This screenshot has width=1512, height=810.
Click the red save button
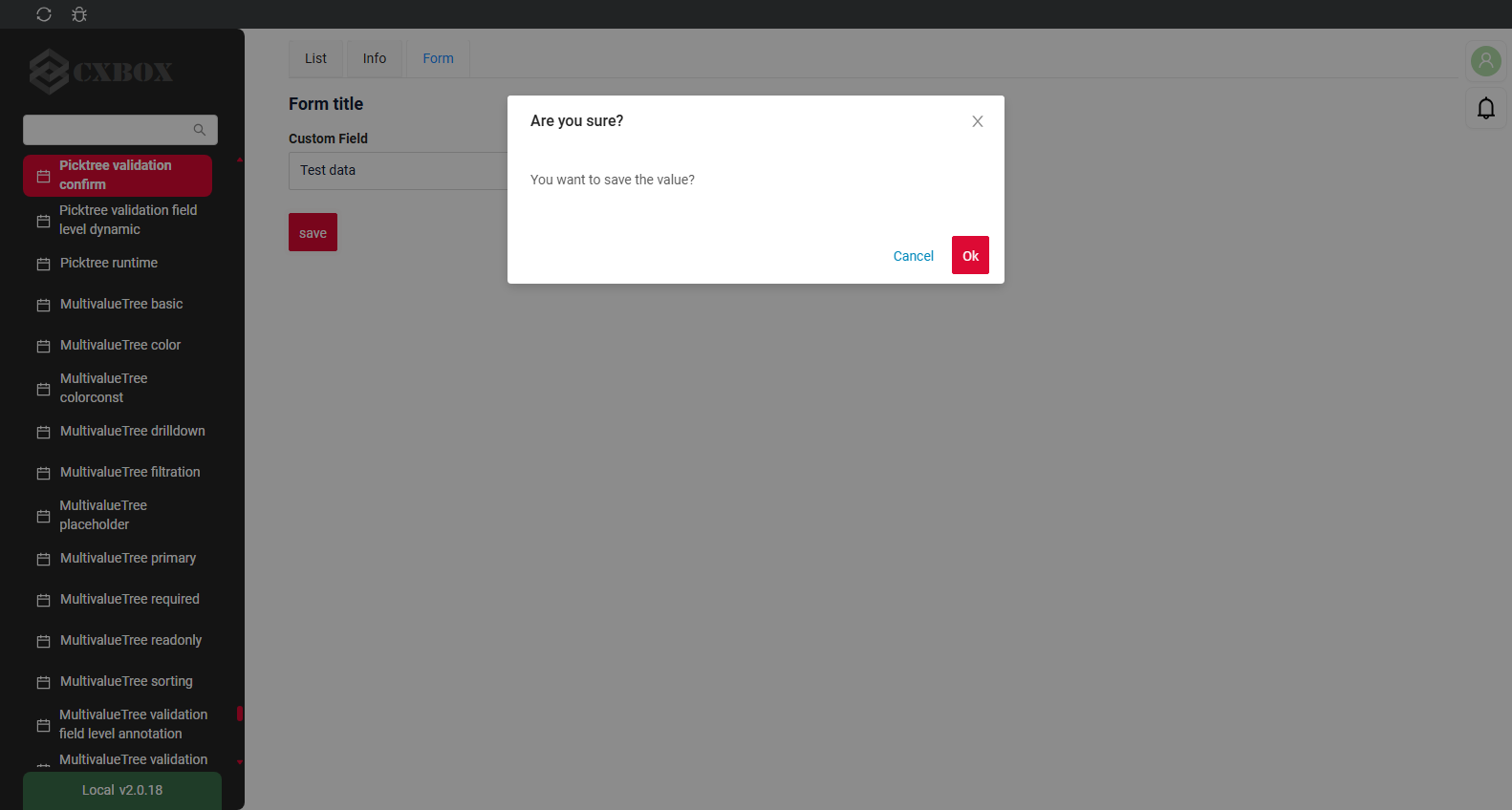coord(313,232)
